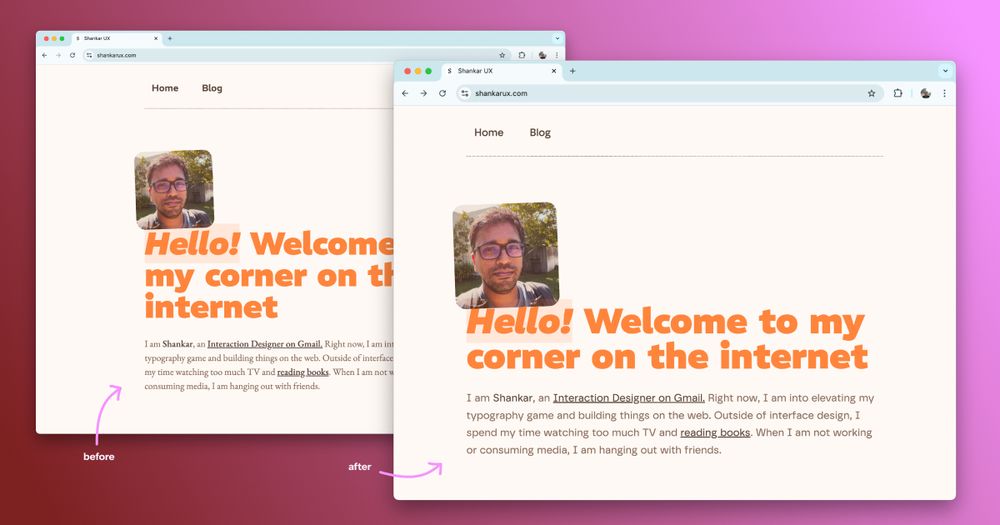Open site info icon in after window address bar
The image size is (1000, 525).
pos(465,93)
